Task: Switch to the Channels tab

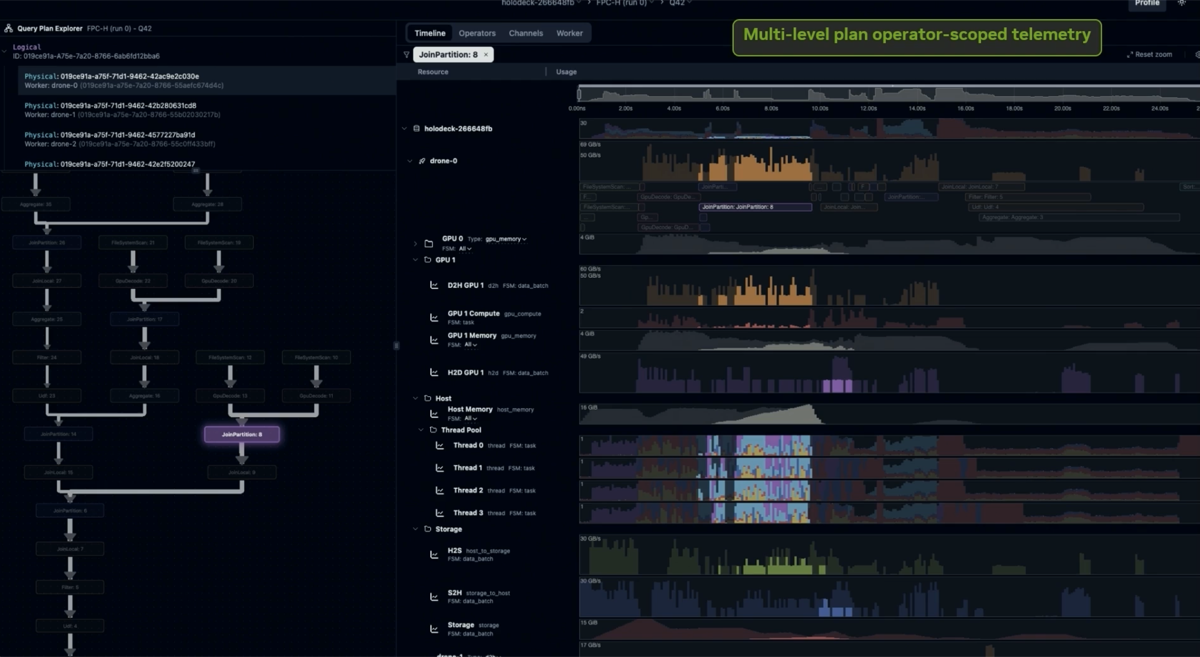Action: tap(526, 33)
